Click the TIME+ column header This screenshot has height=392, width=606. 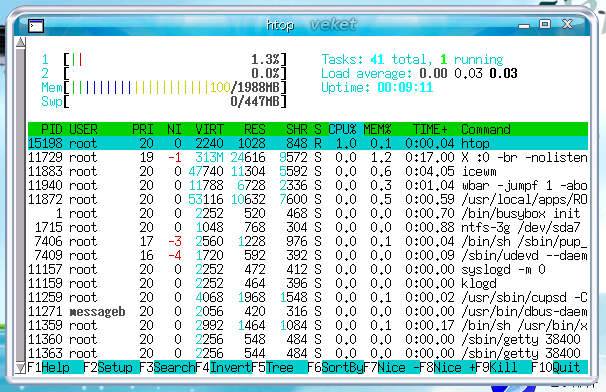(x=430, y=129)
